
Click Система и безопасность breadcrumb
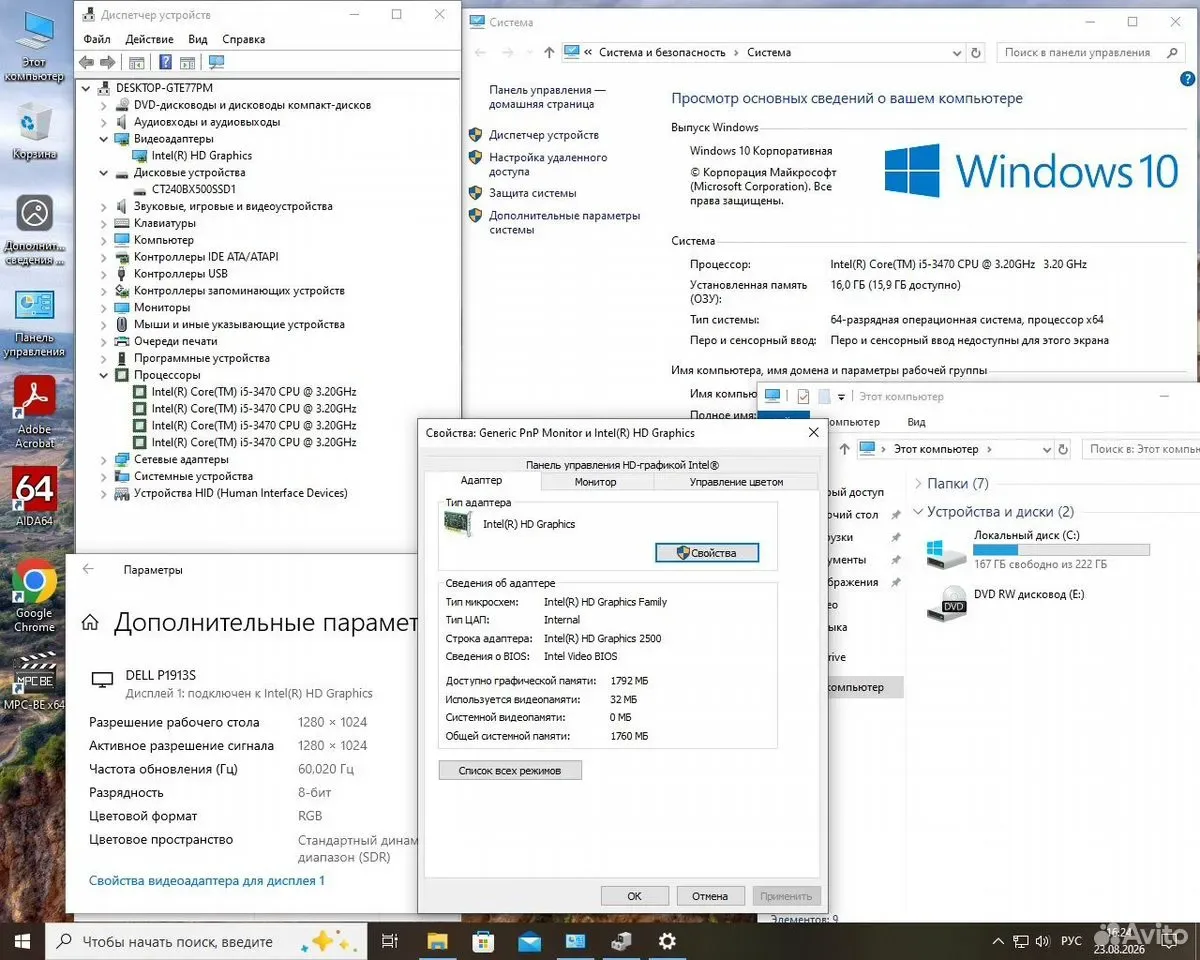[662, 52]
